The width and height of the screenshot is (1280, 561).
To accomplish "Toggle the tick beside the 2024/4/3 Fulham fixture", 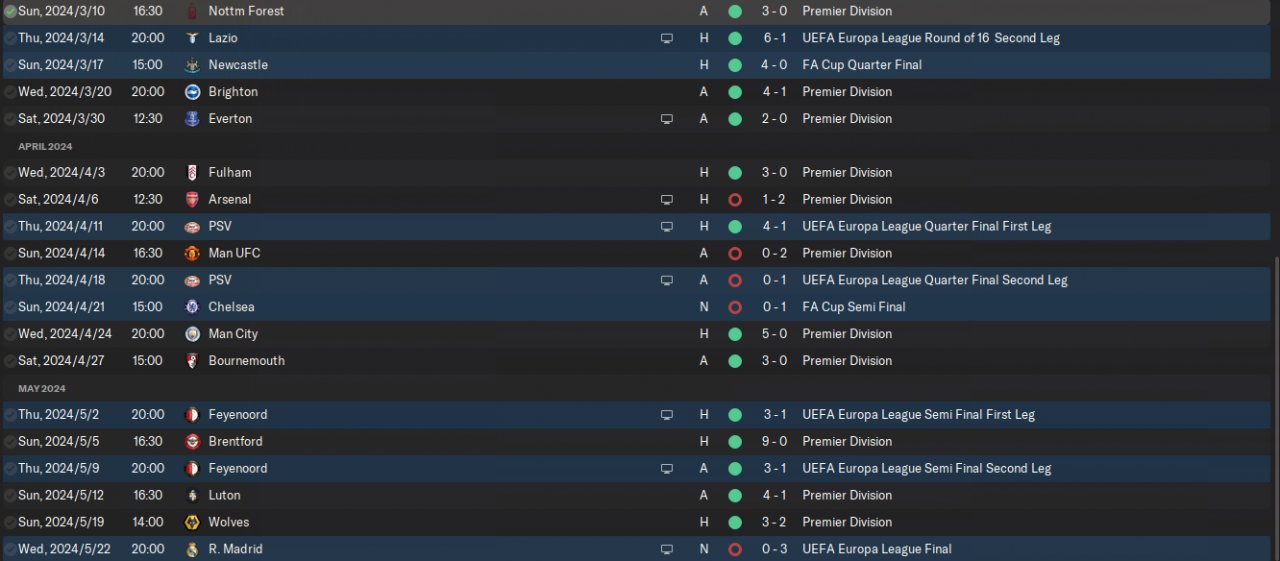I will pos(10,173).
